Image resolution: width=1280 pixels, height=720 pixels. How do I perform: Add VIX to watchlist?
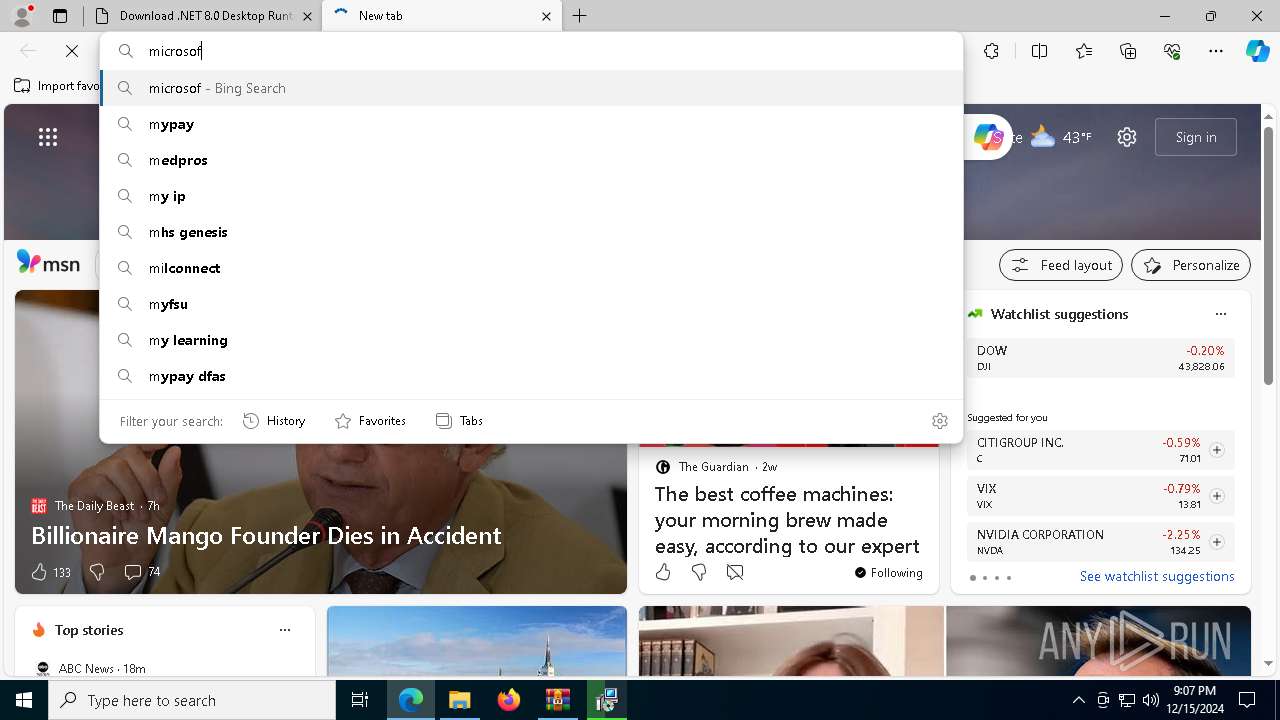1216,496
